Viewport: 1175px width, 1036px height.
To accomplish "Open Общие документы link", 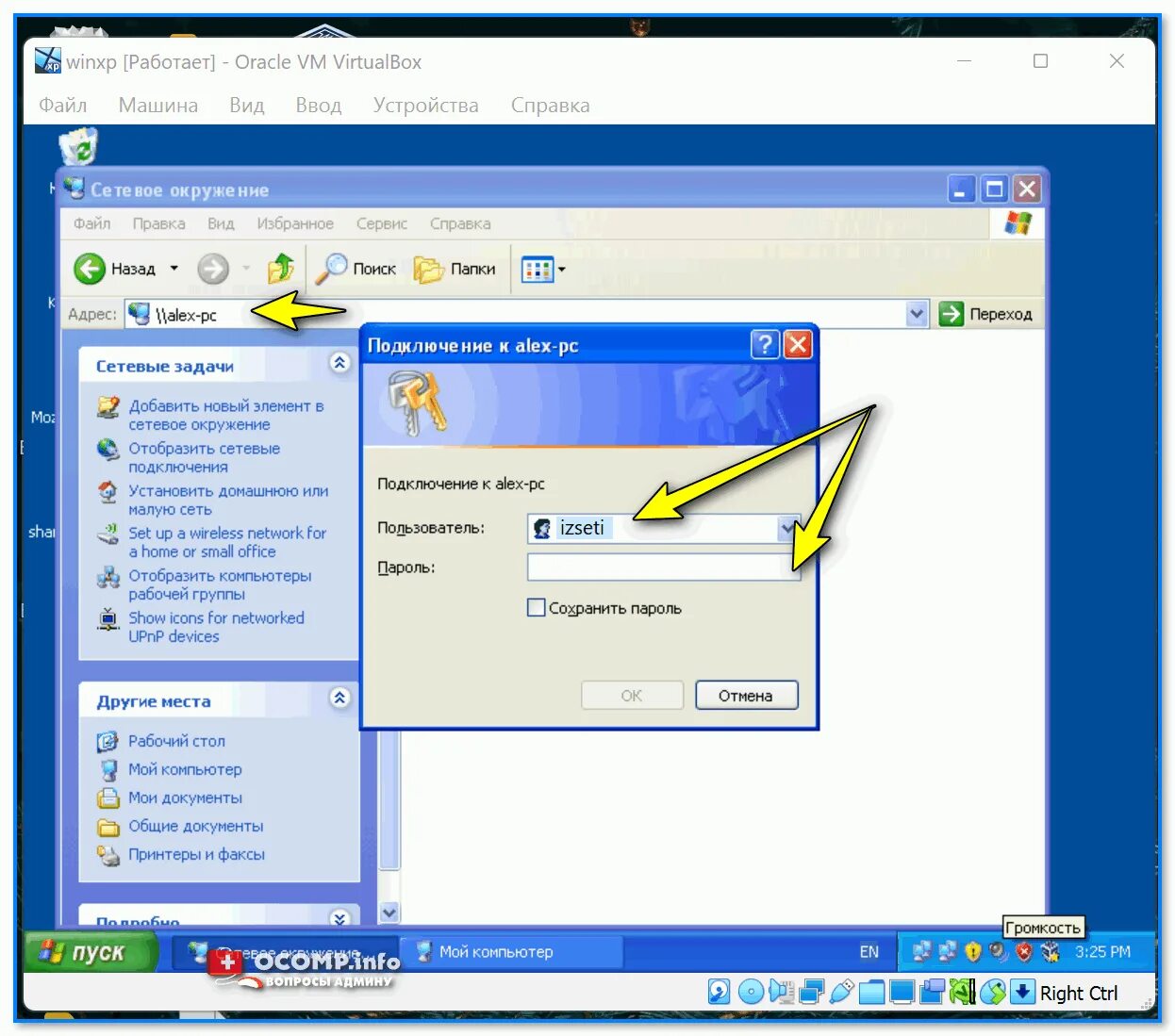I will click(196, 826).
